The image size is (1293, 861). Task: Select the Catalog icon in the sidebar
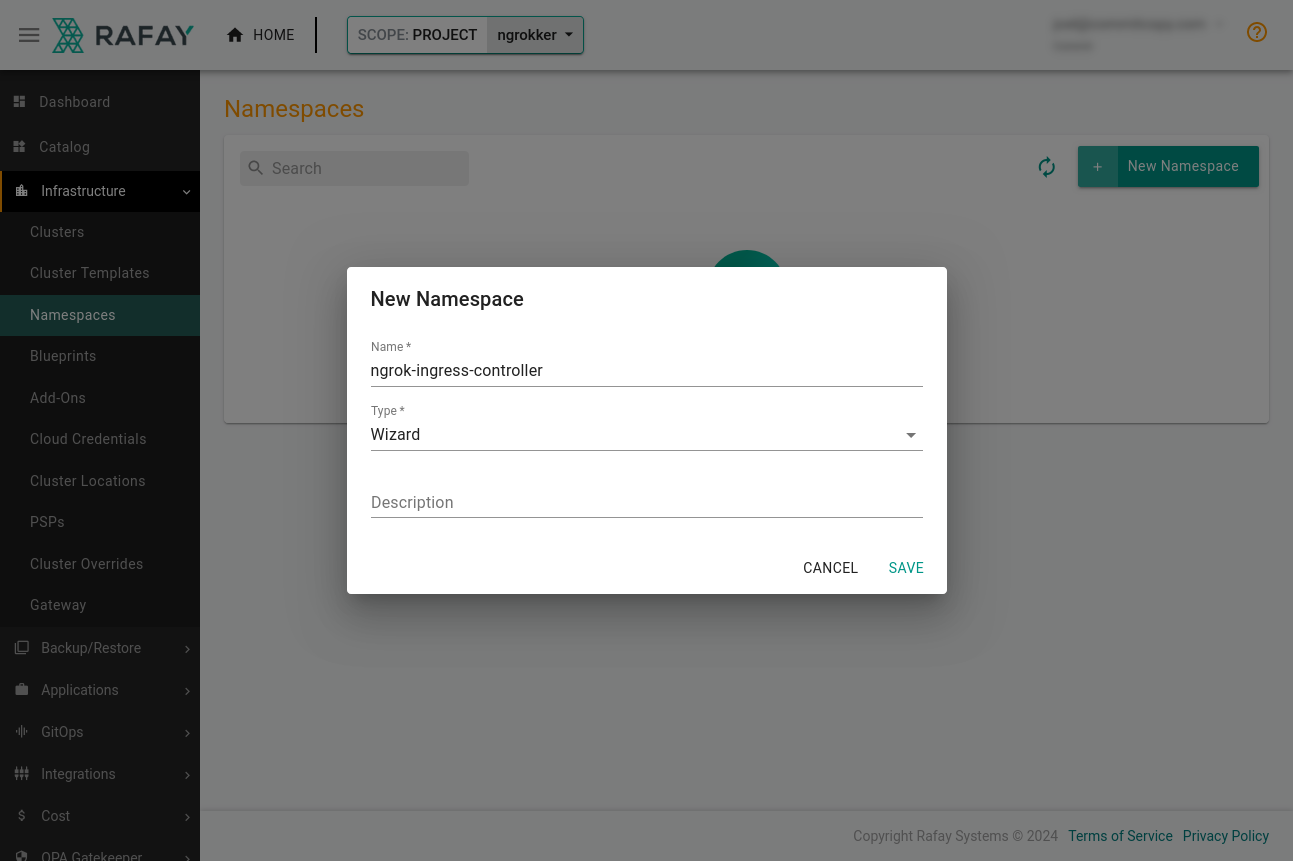[19, 146]
